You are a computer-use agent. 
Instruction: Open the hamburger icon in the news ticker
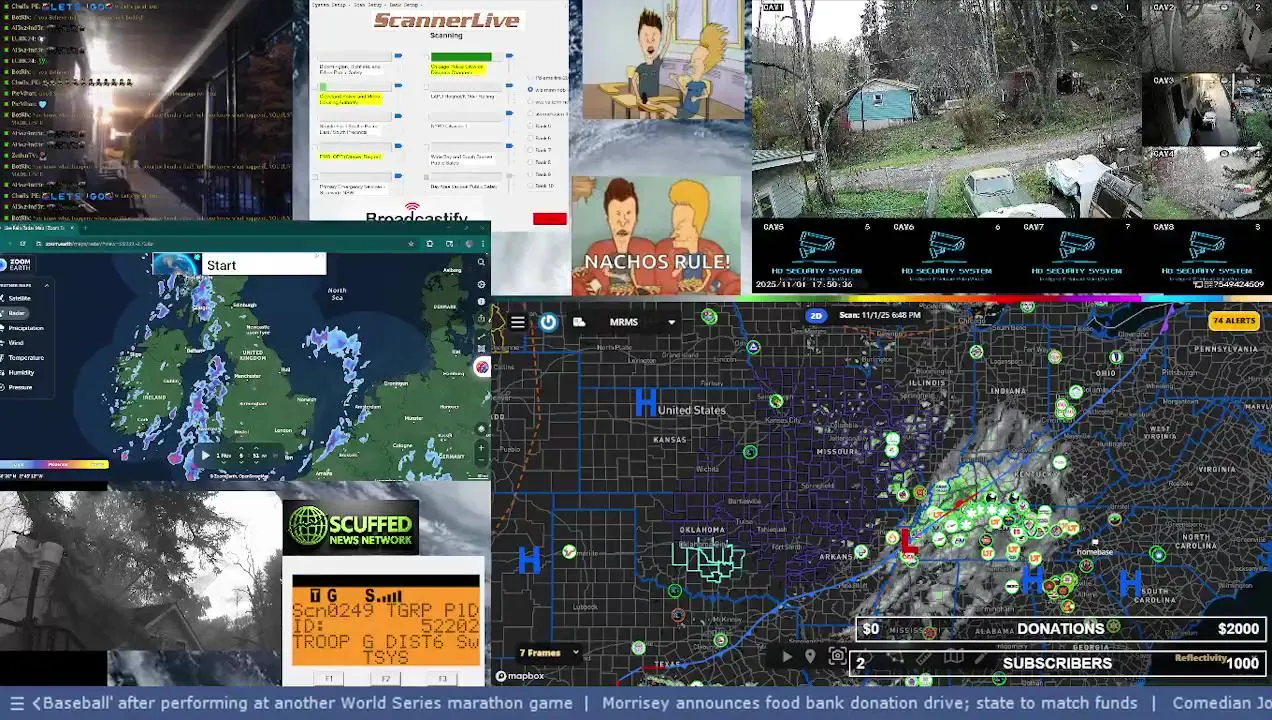[x=16, y=703]
